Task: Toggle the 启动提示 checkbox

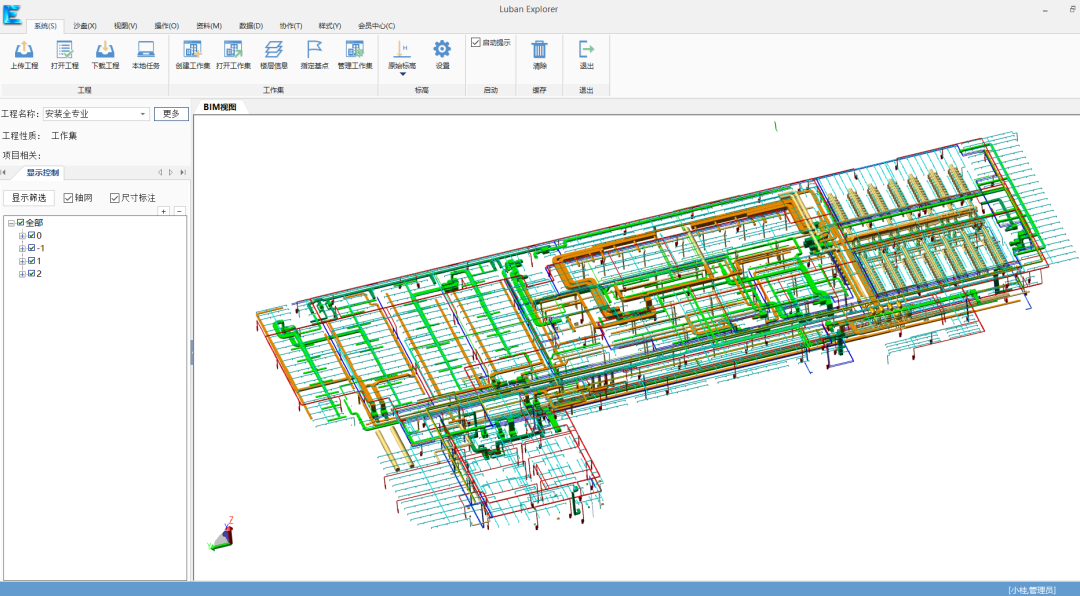Action: pos(475,43)
